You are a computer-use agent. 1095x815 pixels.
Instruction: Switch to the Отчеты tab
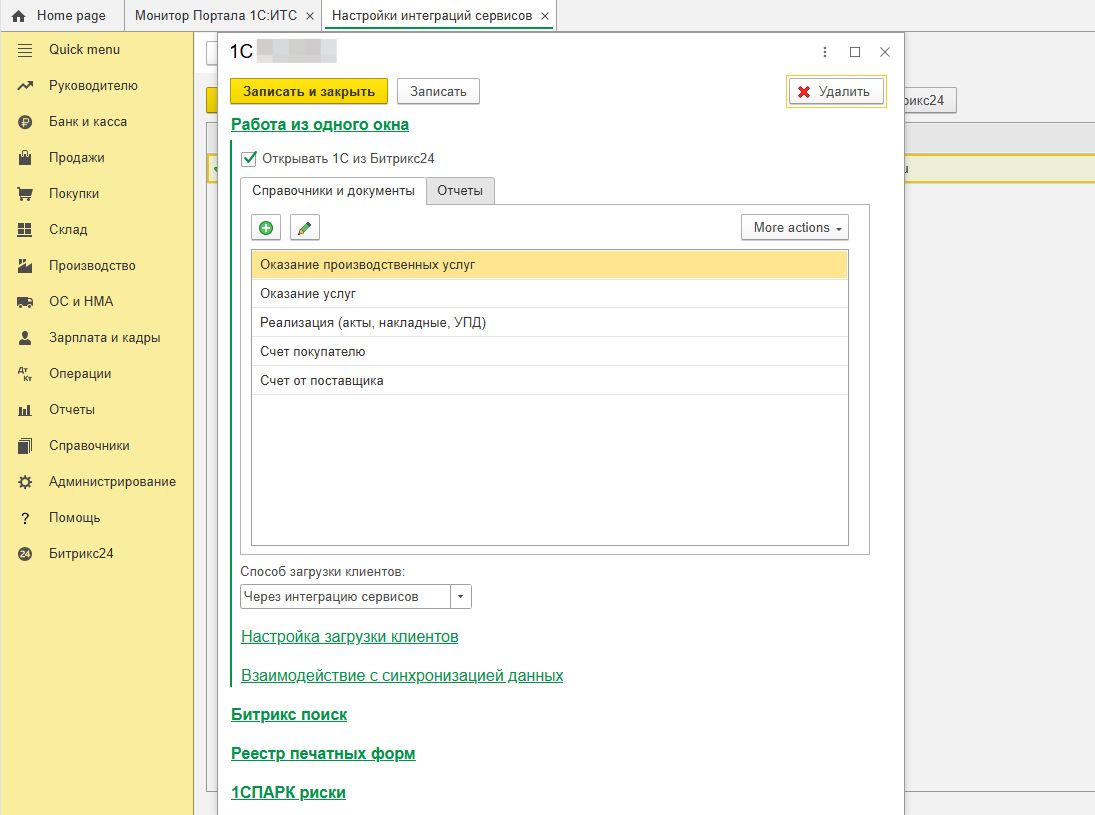pyautogui.click(x=460, y=191)
